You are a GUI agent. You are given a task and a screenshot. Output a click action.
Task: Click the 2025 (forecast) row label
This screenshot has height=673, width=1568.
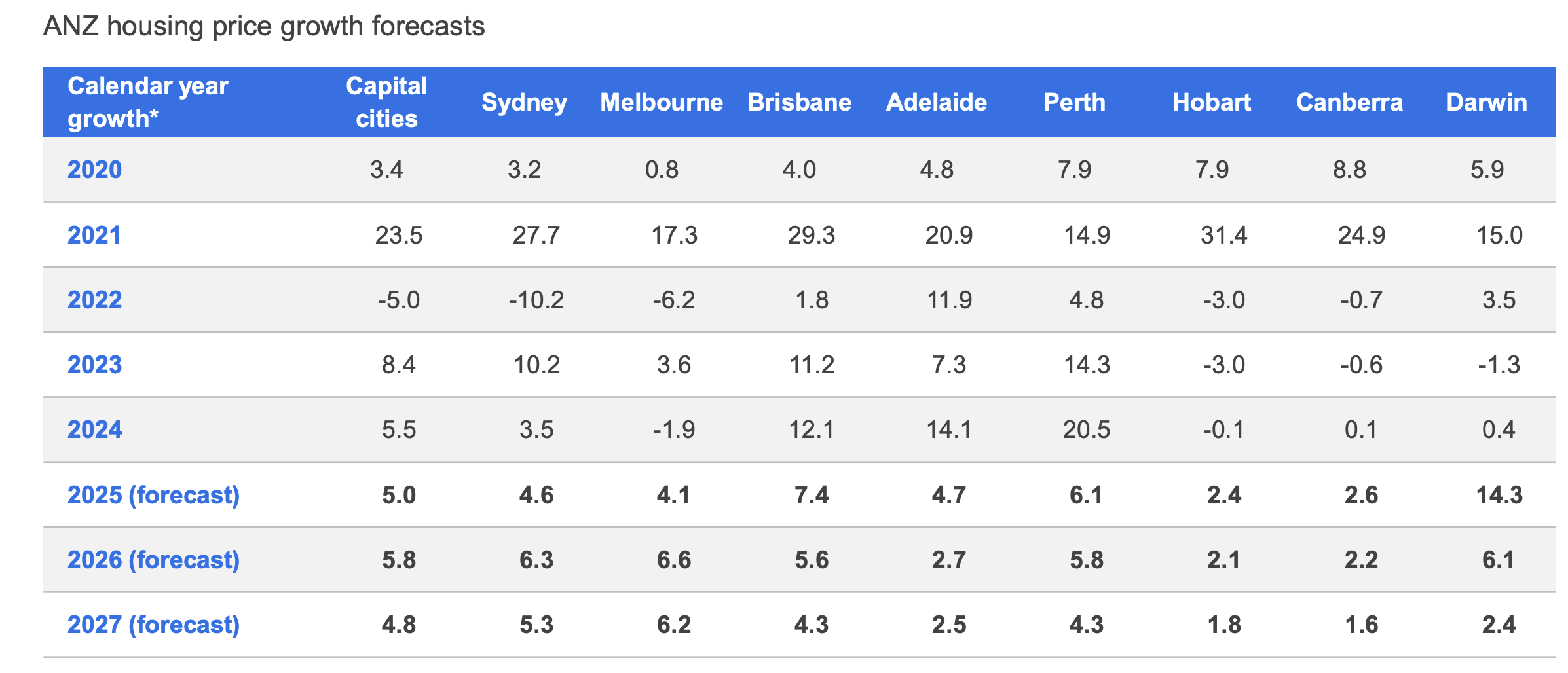pos(153,495)
